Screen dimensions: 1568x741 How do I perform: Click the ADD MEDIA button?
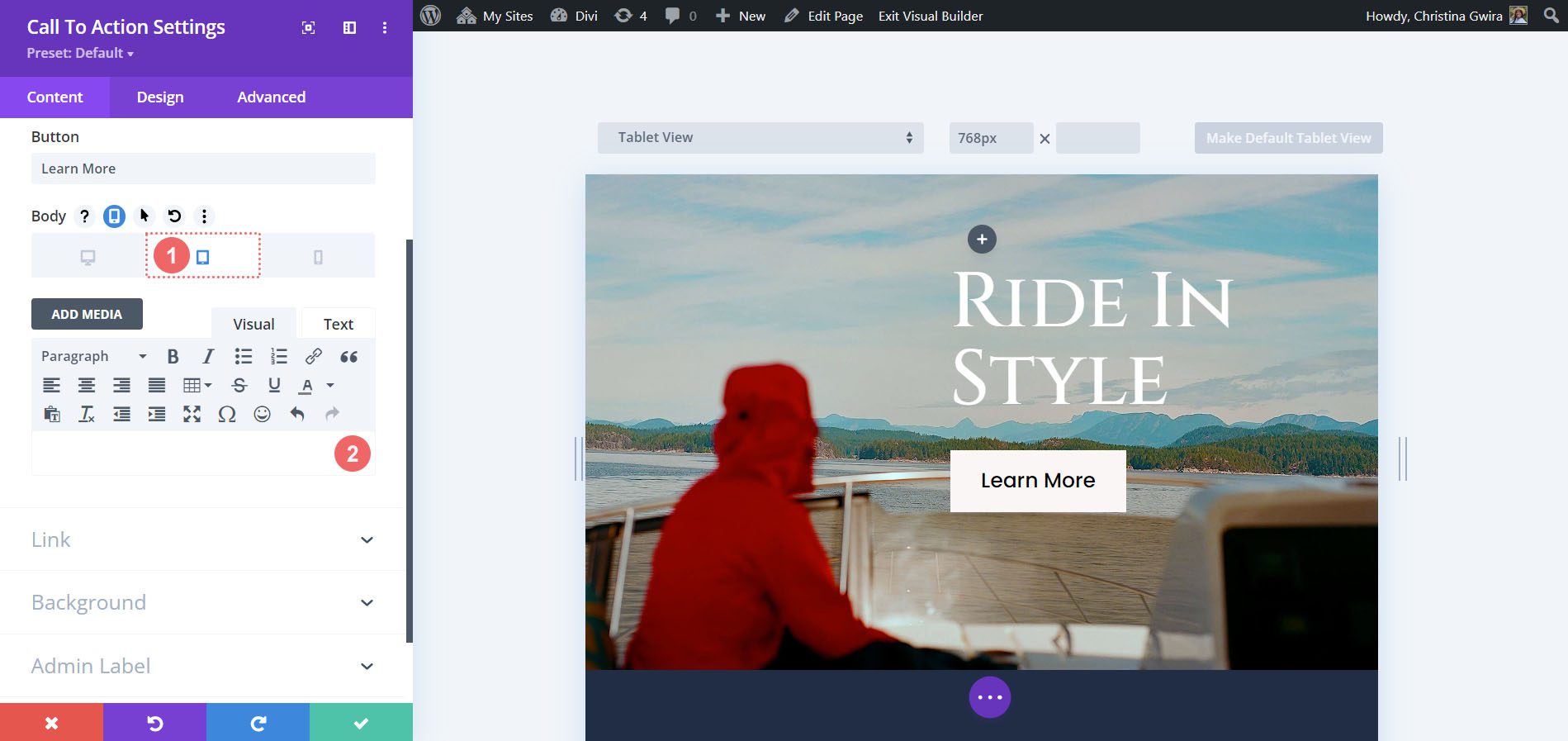(87, 314)
